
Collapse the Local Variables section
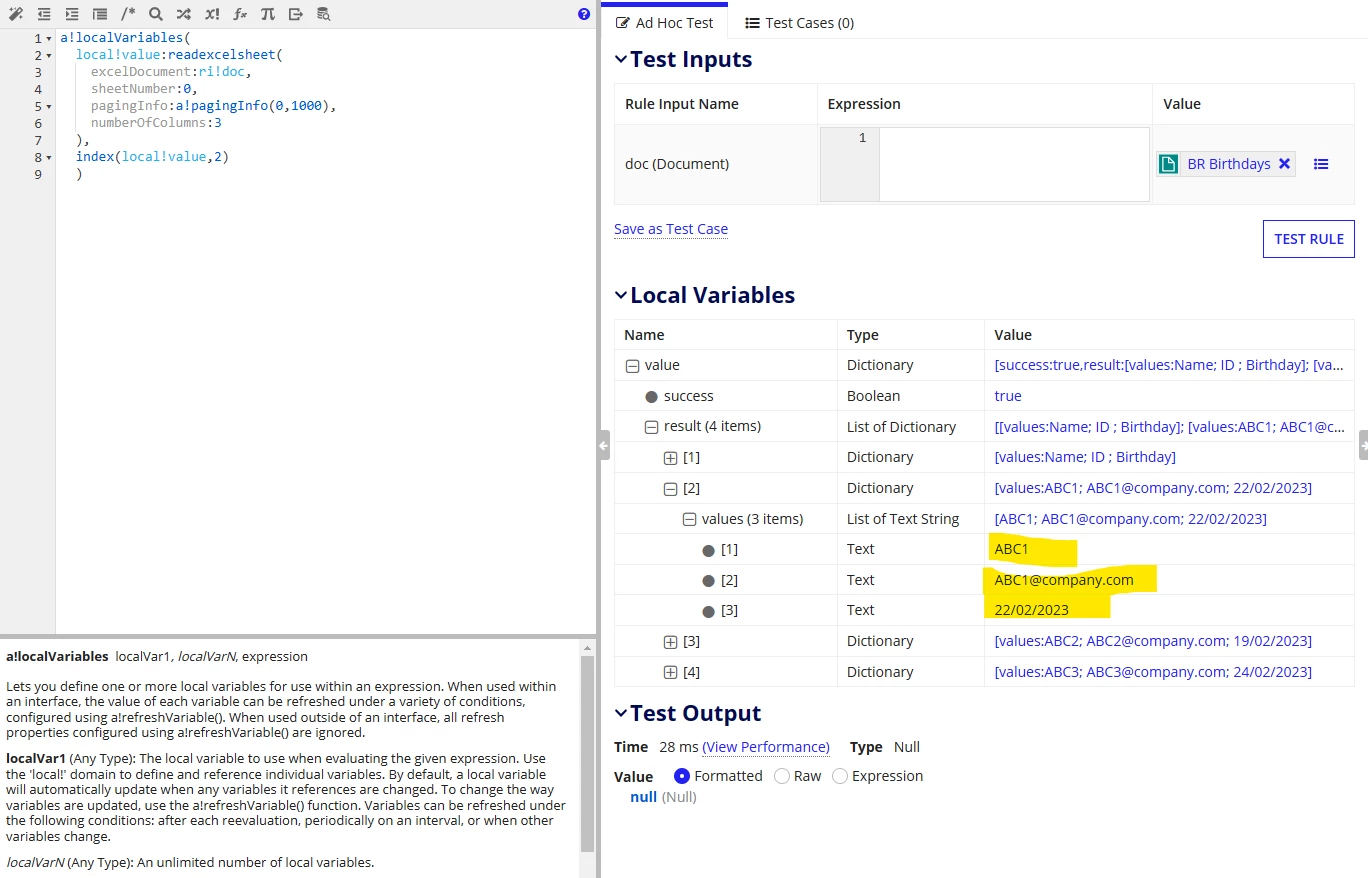[x=620, y=296]
